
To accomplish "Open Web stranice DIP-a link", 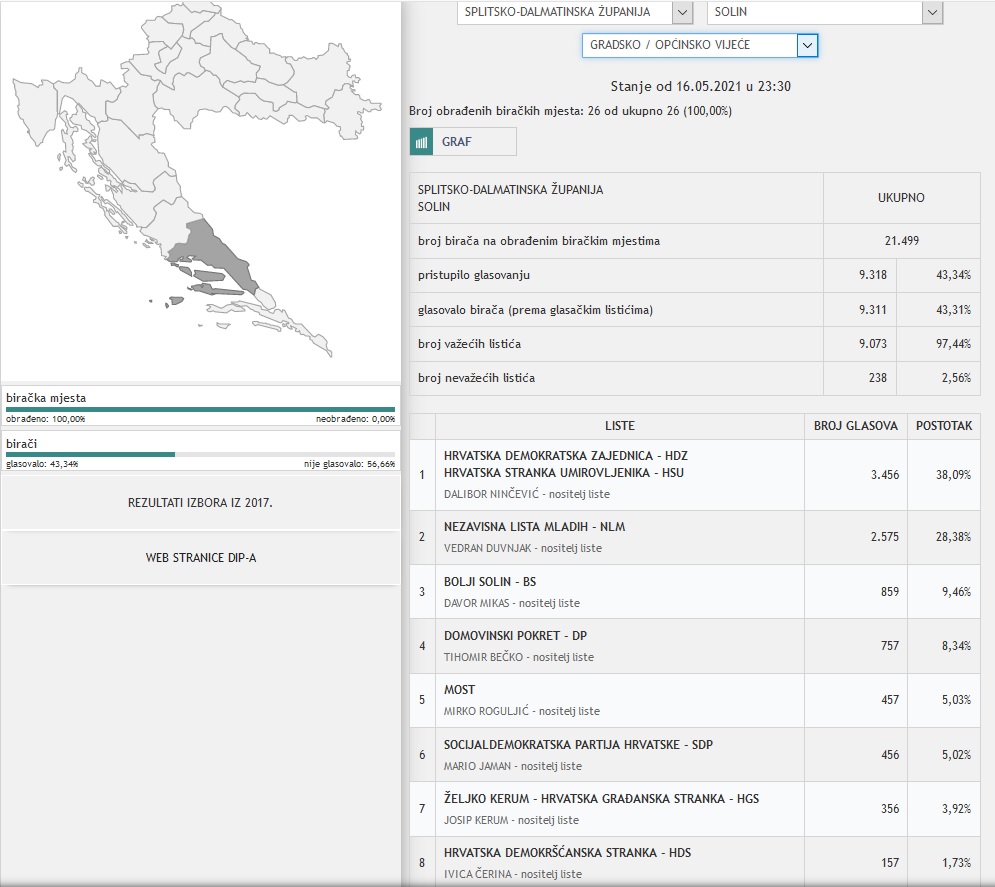I will click(200, 558).
